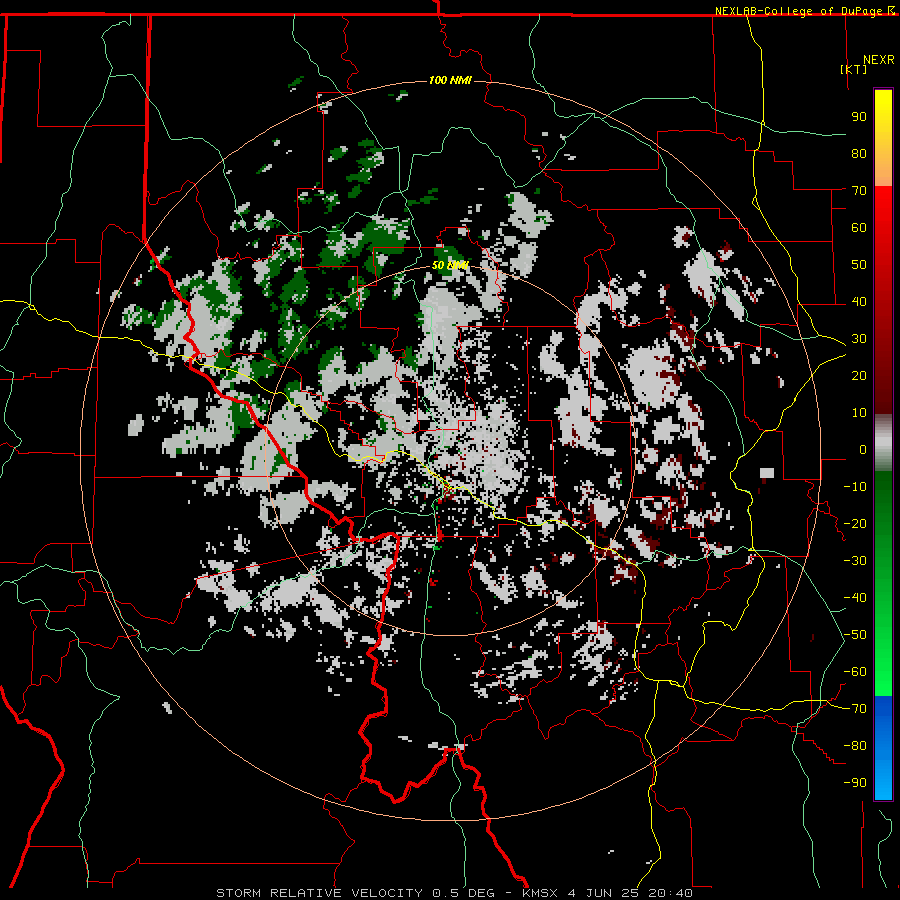Click the 50 value on velocity scale
900x900 pixels.
tap(859, 265)
